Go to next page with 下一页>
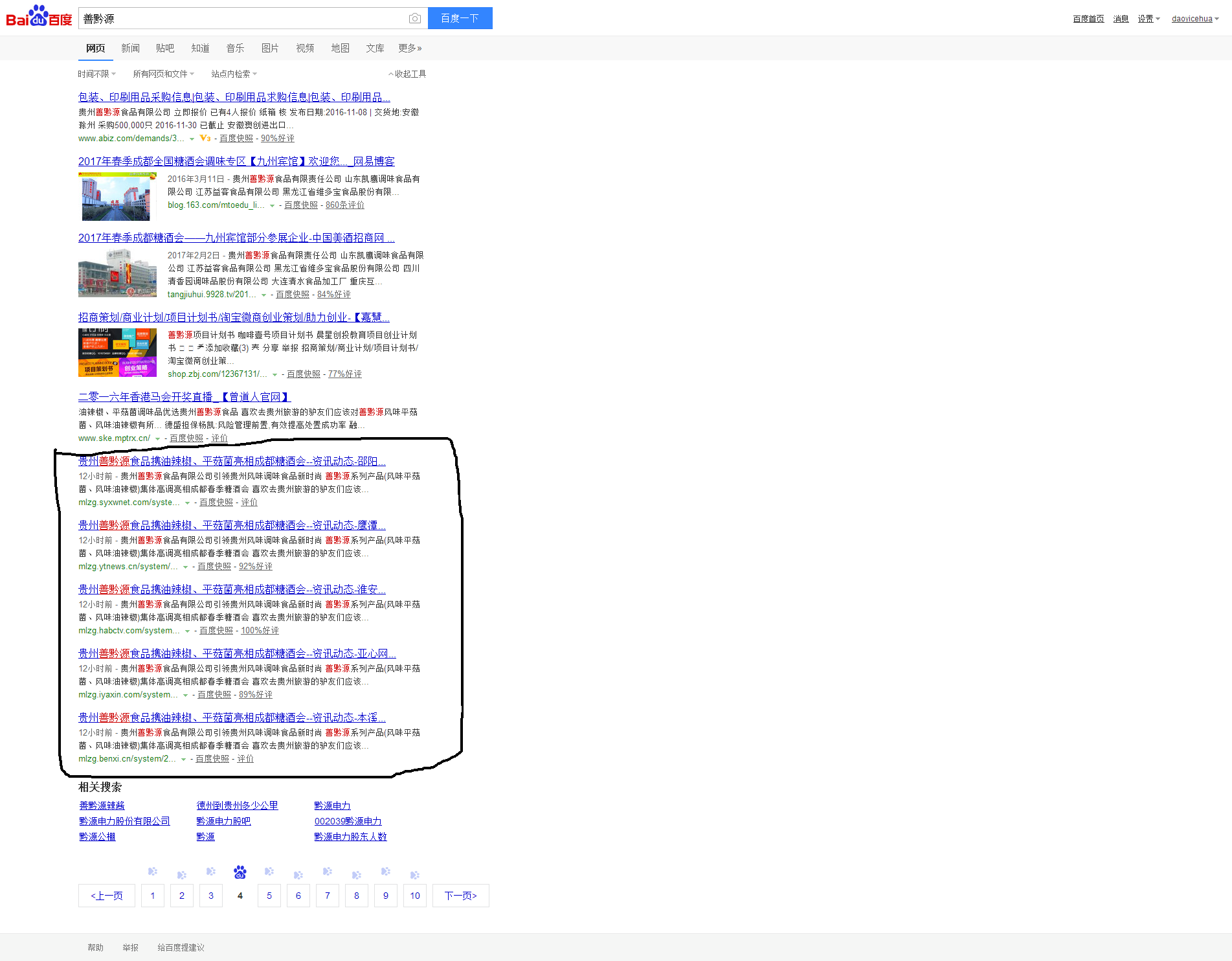 tap(461, 896)
